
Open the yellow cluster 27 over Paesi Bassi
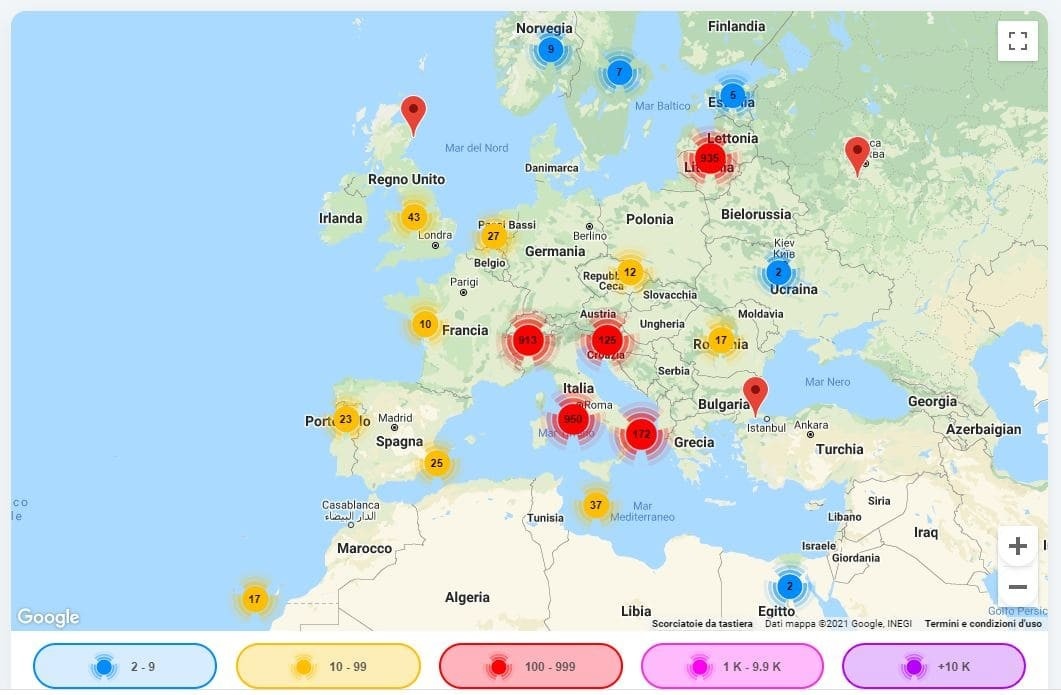493,236
